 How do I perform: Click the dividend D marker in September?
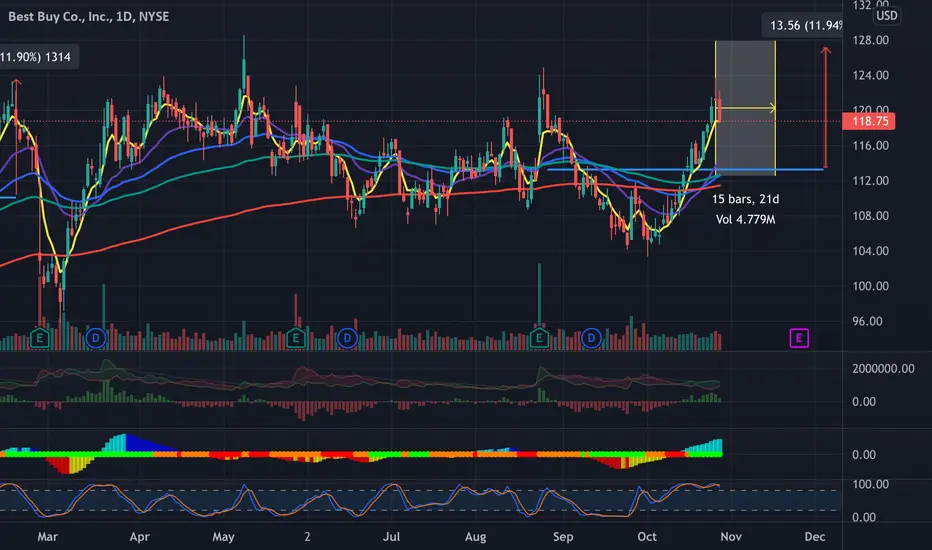(x=591, y=338)
